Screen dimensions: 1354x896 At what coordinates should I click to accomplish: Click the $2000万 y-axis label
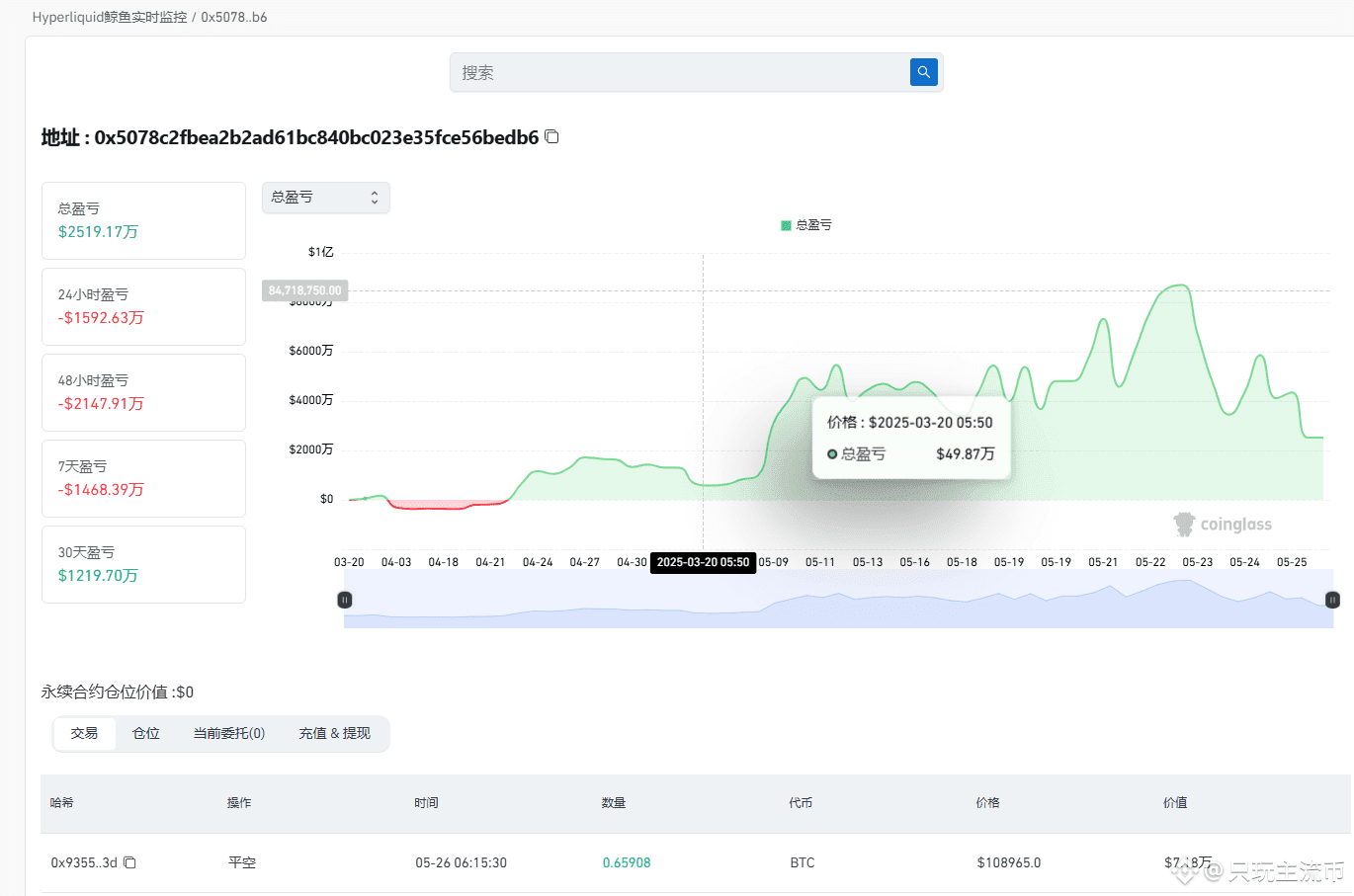pyautogui.click(x=311, y=449)
